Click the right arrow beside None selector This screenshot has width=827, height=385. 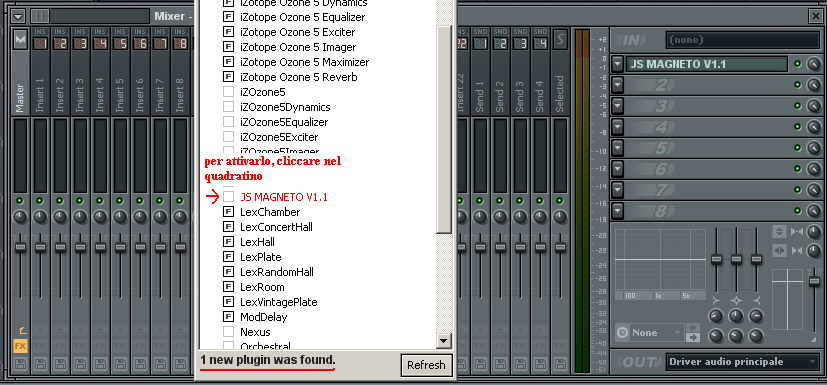click(693, 337)
